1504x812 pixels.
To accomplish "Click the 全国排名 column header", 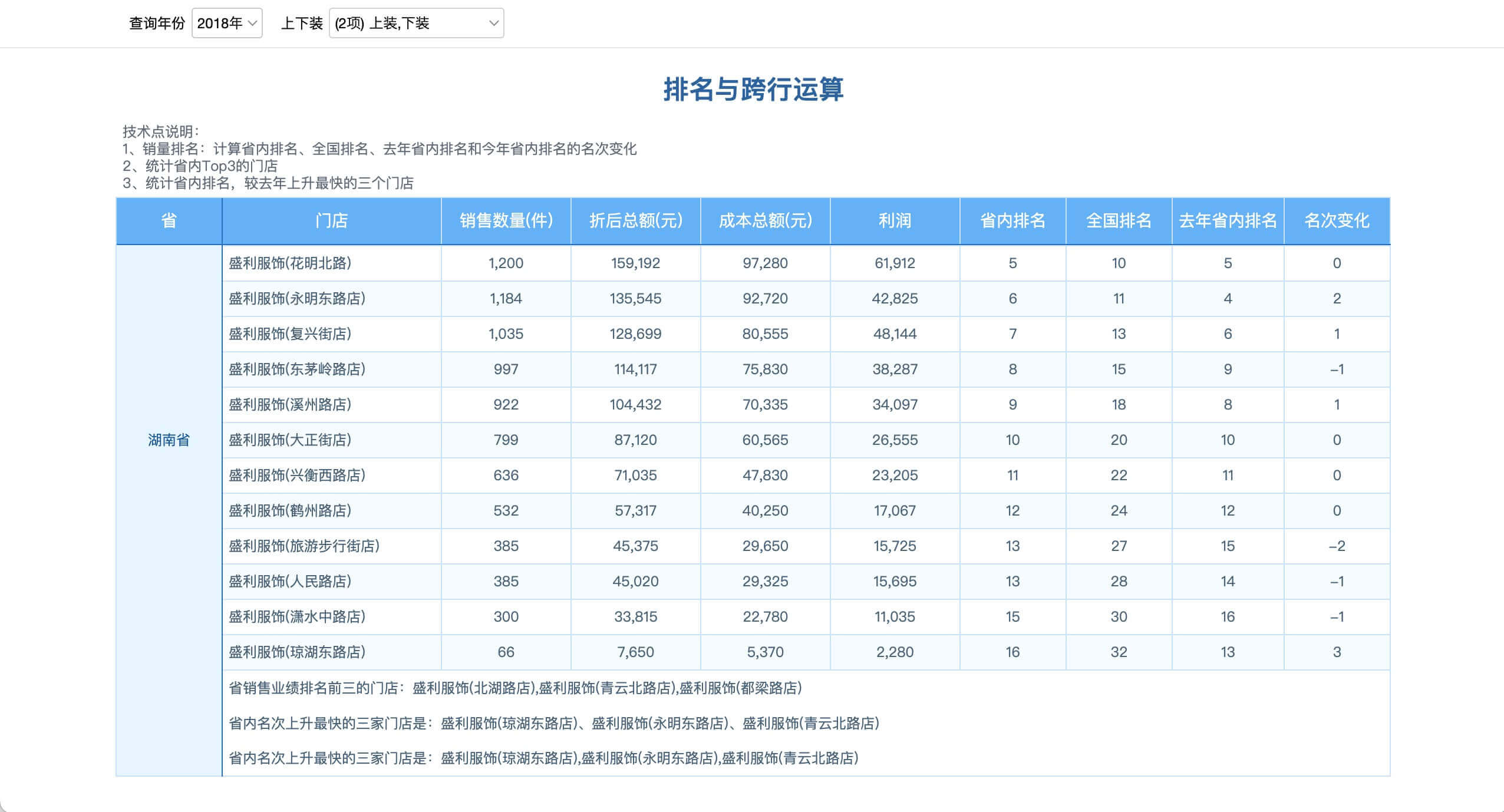I will [1119, 220].
